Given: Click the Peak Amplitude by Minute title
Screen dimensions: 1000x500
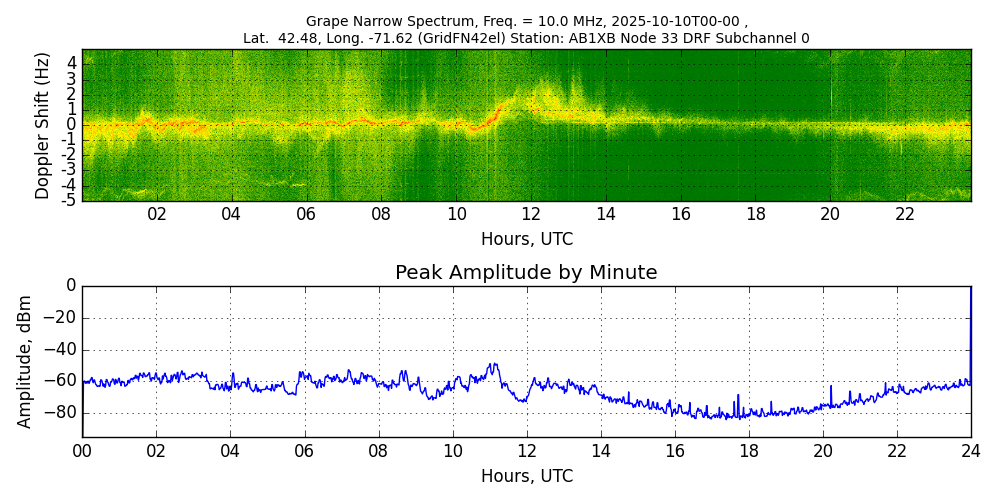Looking at the screenshot, I should pyautogui.click(x=526, y=273).
